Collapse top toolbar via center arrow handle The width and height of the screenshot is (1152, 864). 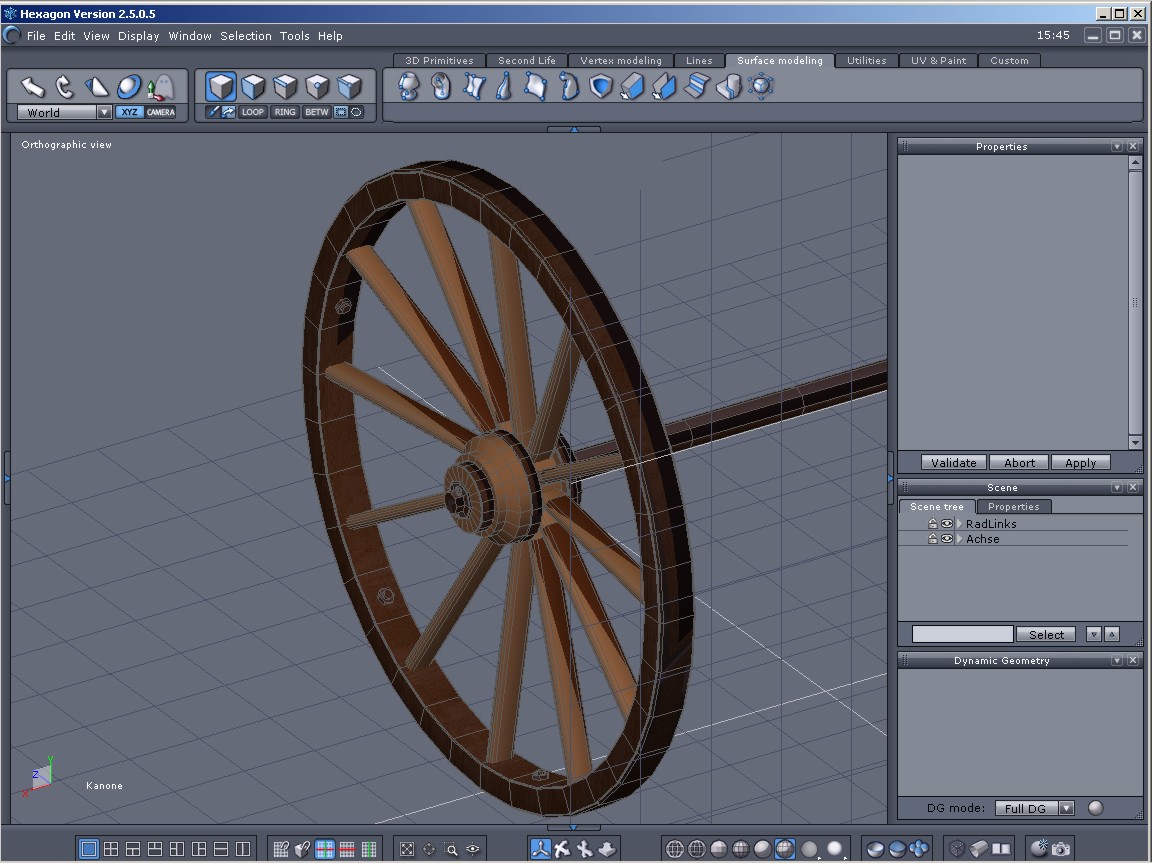574,129
